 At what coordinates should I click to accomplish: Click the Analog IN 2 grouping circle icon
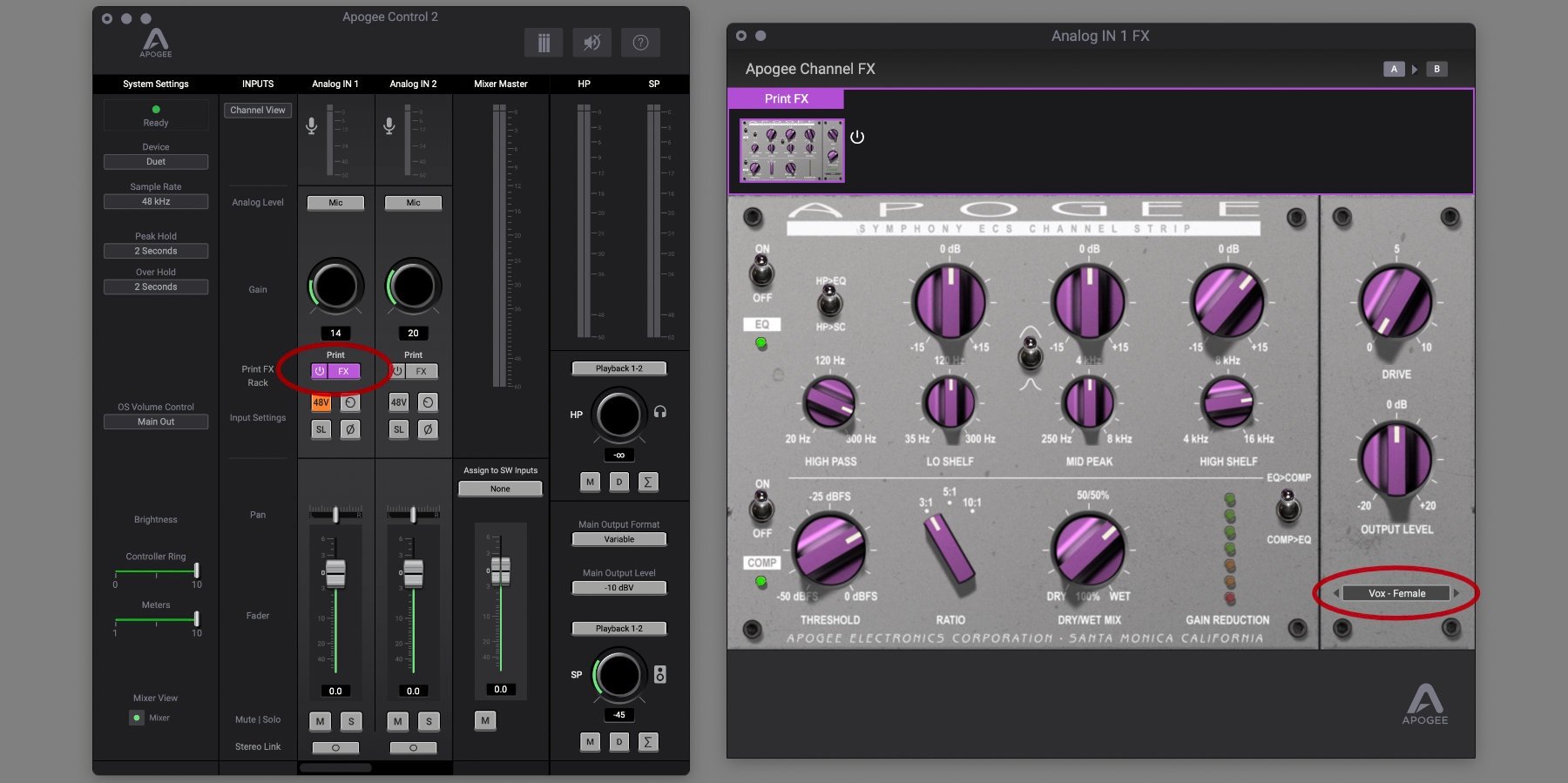[x=428, y=402]
